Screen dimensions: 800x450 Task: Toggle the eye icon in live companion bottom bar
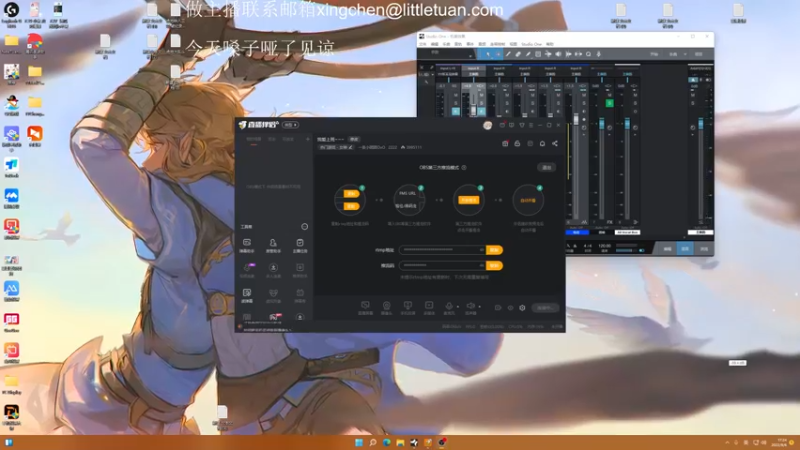tap(510, 308)
